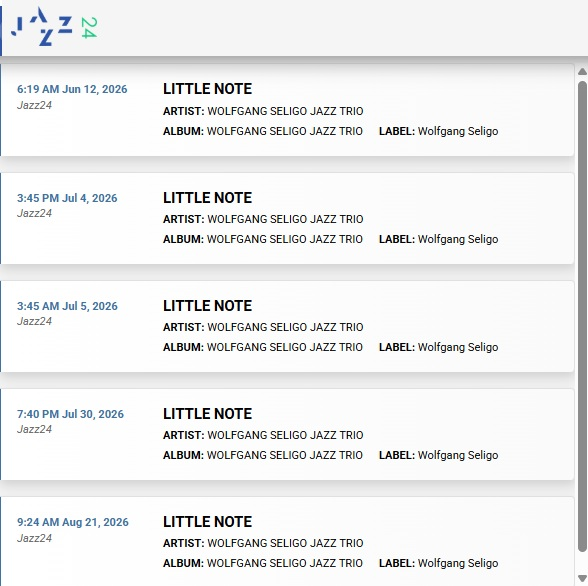Screen dimensions: 588x586
Task: Select LITTLE NOTE title in Jul 4 card
Action: [x=207, y=198]
